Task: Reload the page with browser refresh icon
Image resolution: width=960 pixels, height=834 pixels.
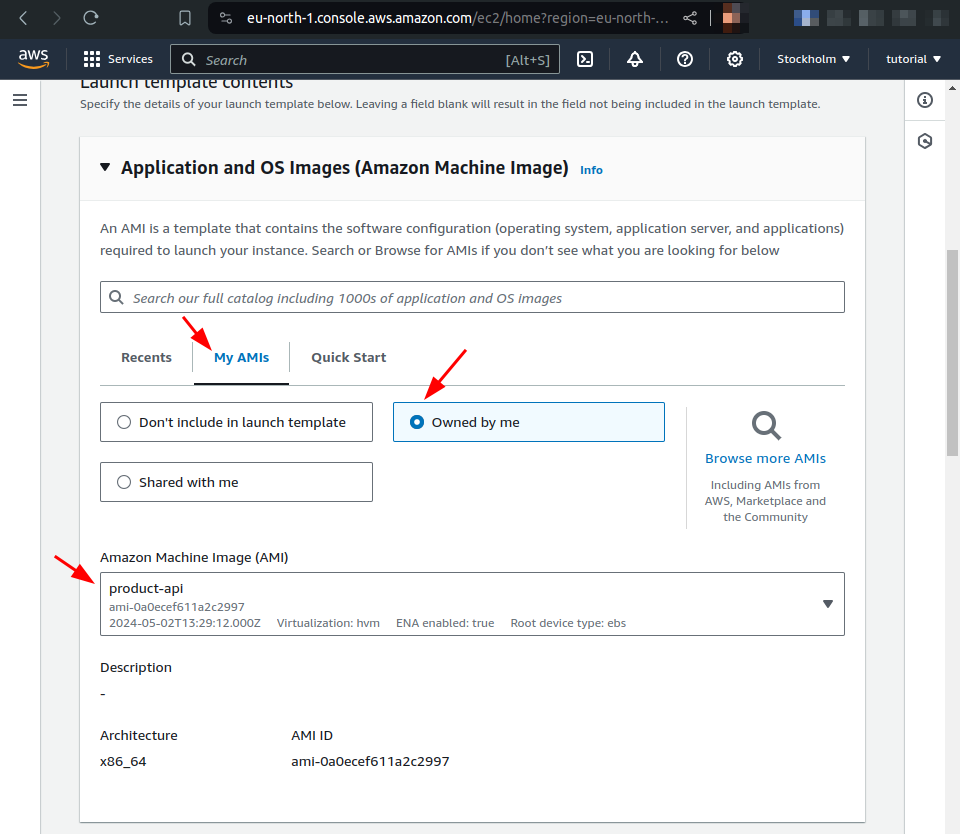Action: coord(91,18)
